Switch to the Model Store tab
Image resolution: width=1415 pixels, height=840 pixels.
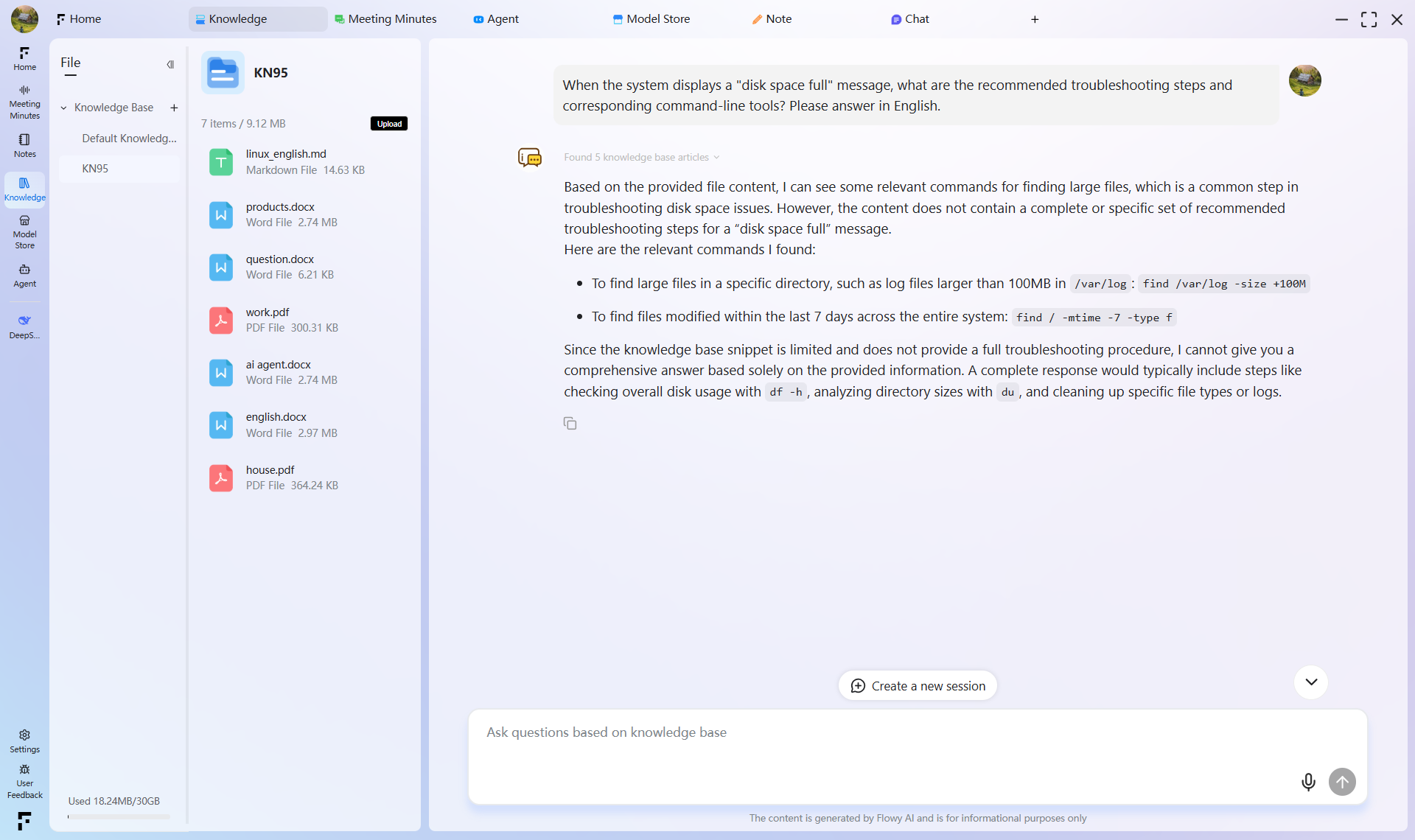coord(651,19)
